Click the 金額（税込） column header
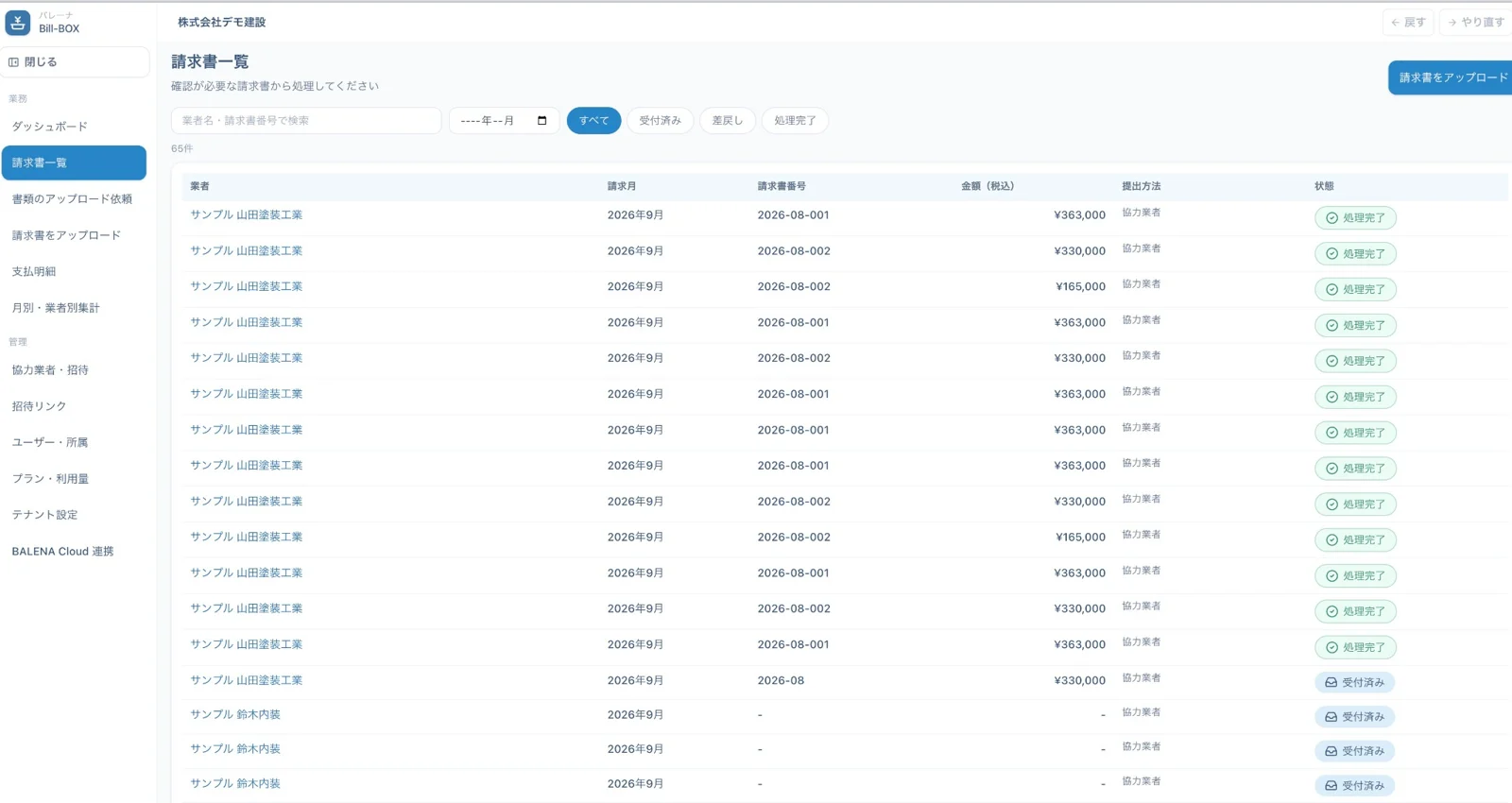Screen dimensions: 1512x803 [988, 186]
